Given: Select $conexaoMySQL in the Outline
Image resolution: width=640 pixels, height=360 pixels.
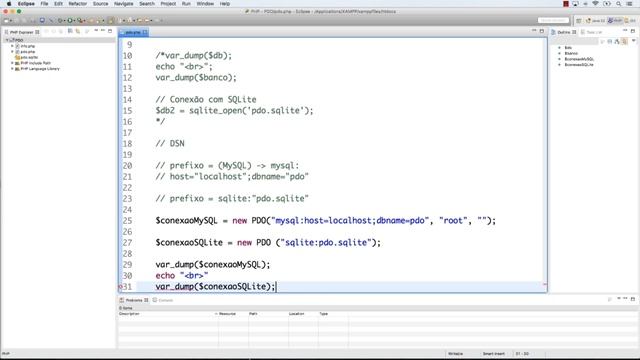Looking at the screenshot, I should pos(579,59).
